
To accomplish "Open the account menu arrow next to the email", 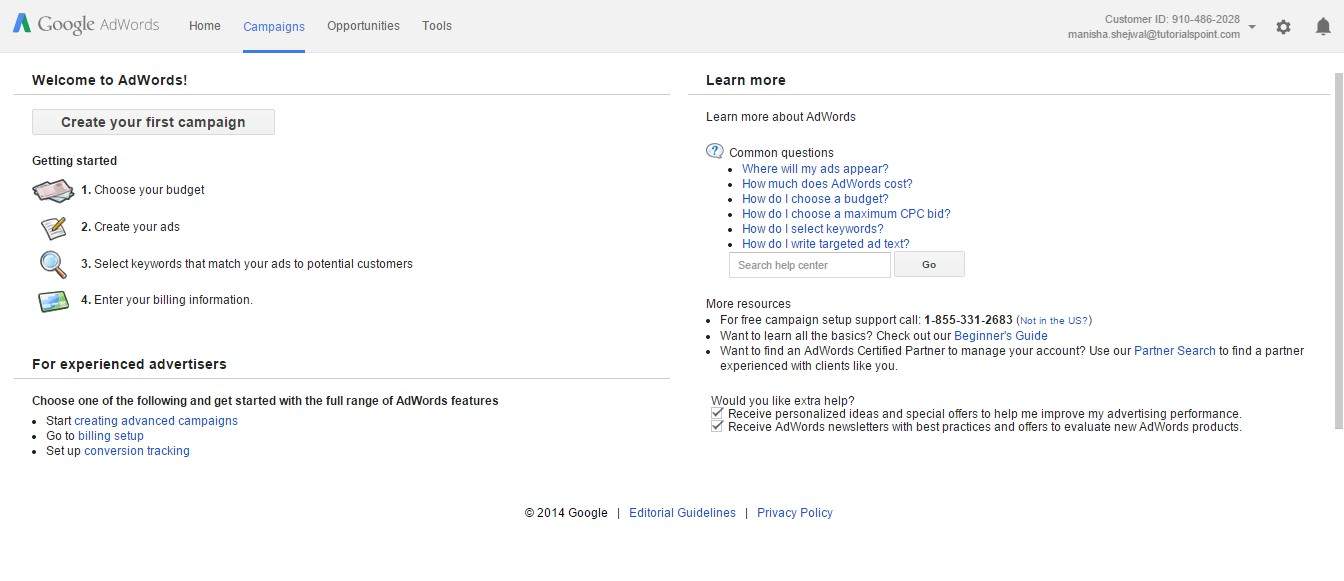I will point(1252,27).
